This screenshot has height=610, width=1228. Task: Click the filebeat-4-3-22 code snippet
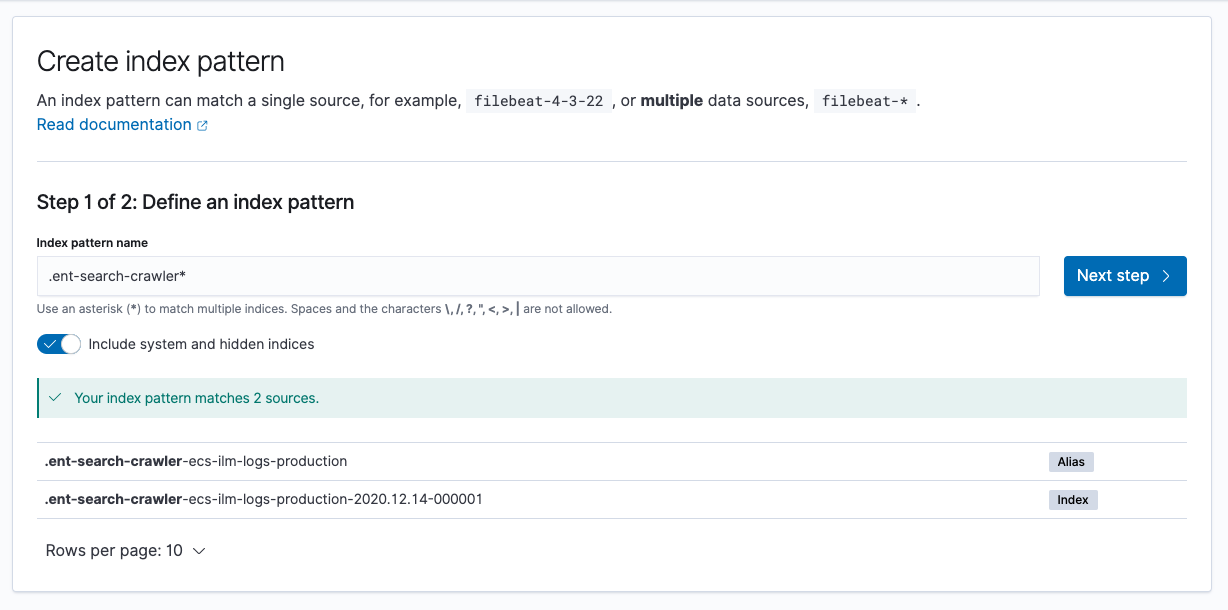point(537,100)
